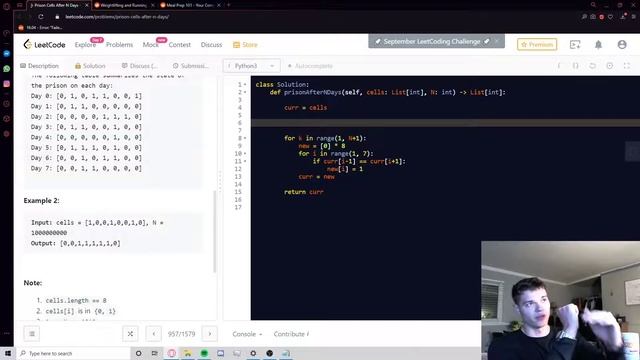Click the heart bookmark icon in address bar
Screen dimensions: 640x360
tap(610, 17)
